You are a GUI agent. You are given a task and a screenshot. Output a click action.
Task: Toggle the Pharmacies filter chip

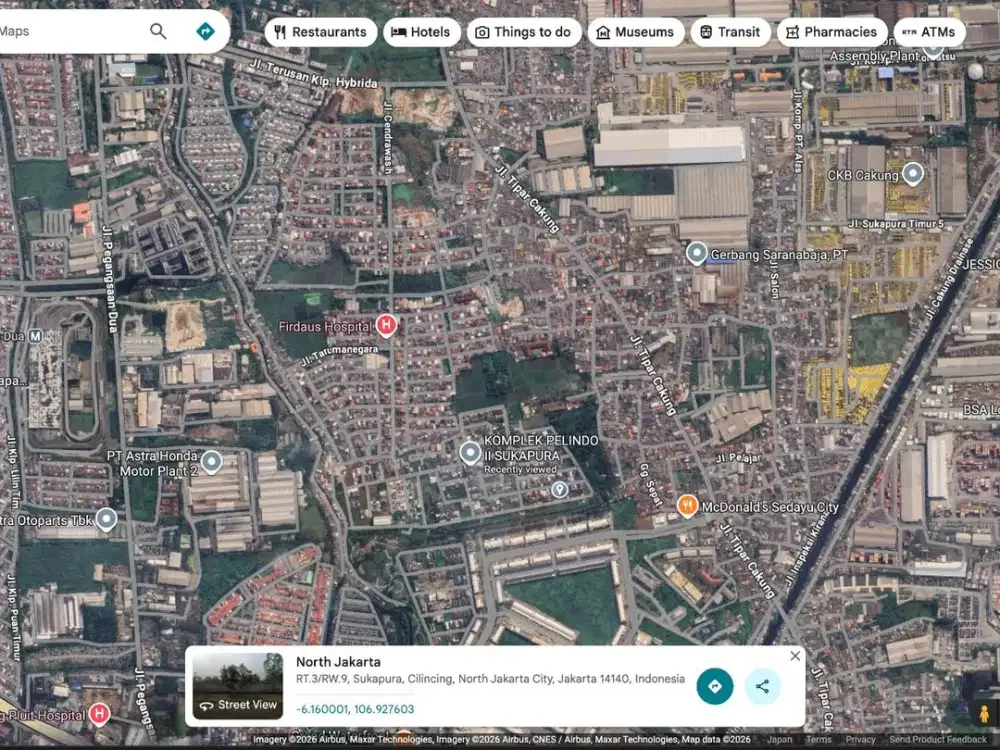point(831,31)
